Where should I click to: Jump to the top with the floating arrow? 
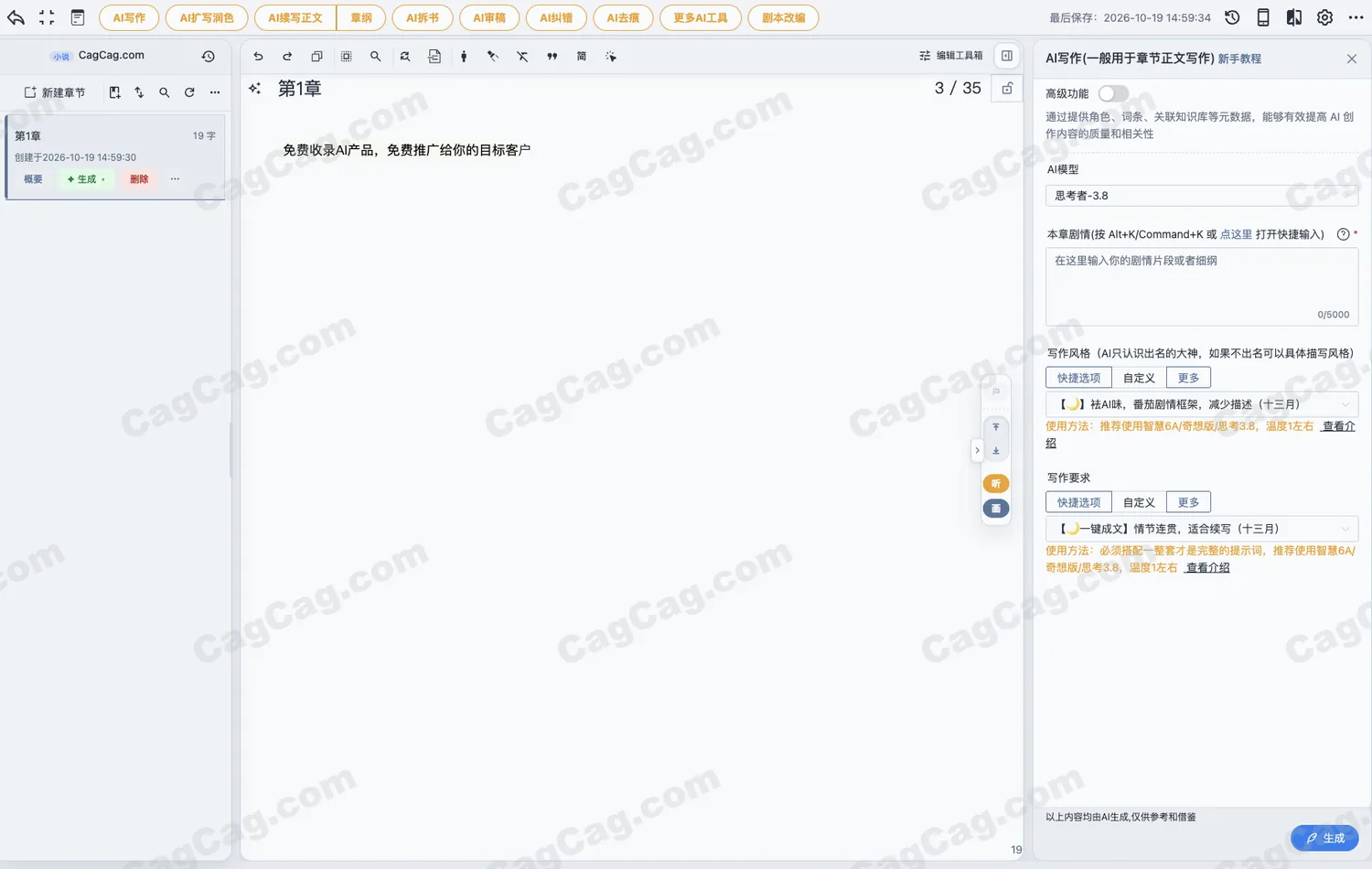point(996,427)
